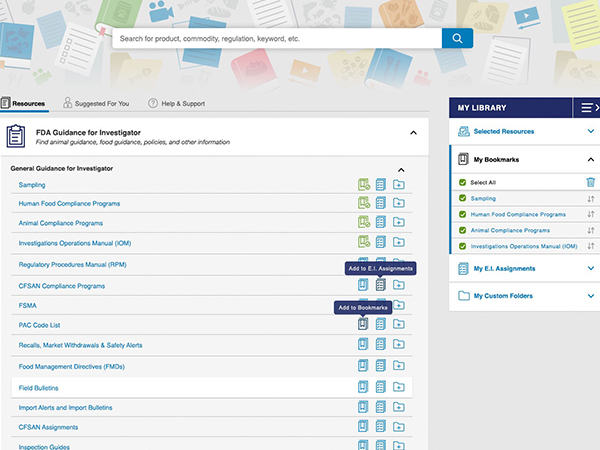This screenshot has height=450, width=600.
Task: Add PAC Code List to E.I. Assignments
Action: tap(380, 324)
